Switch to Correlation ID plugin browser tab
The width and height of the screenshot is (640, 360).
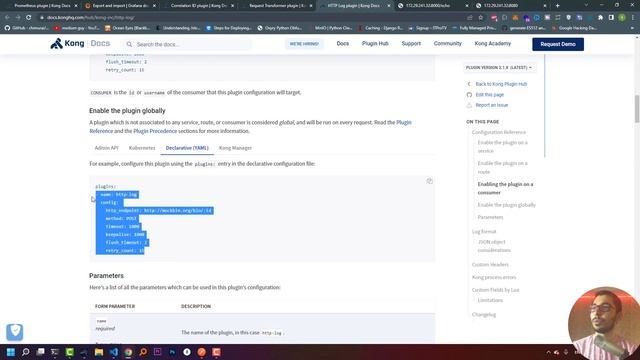(x=198, y=6)
